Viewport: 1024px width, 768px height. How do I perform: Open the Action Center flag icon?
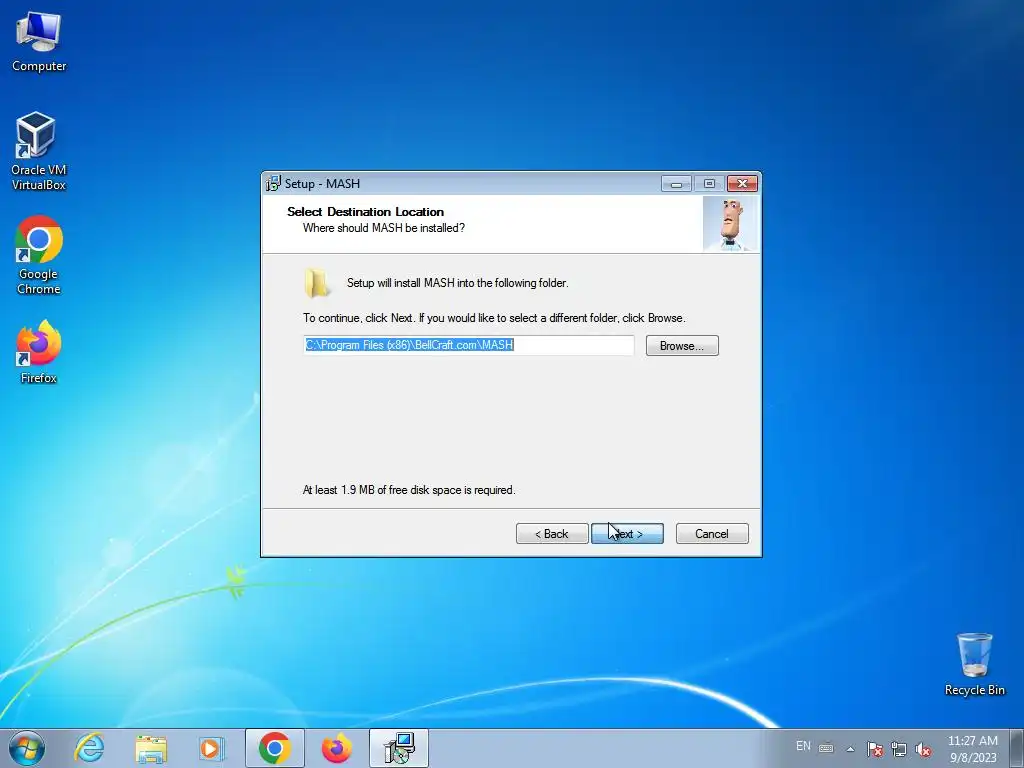pyautogui.click(x=875, y=749)
